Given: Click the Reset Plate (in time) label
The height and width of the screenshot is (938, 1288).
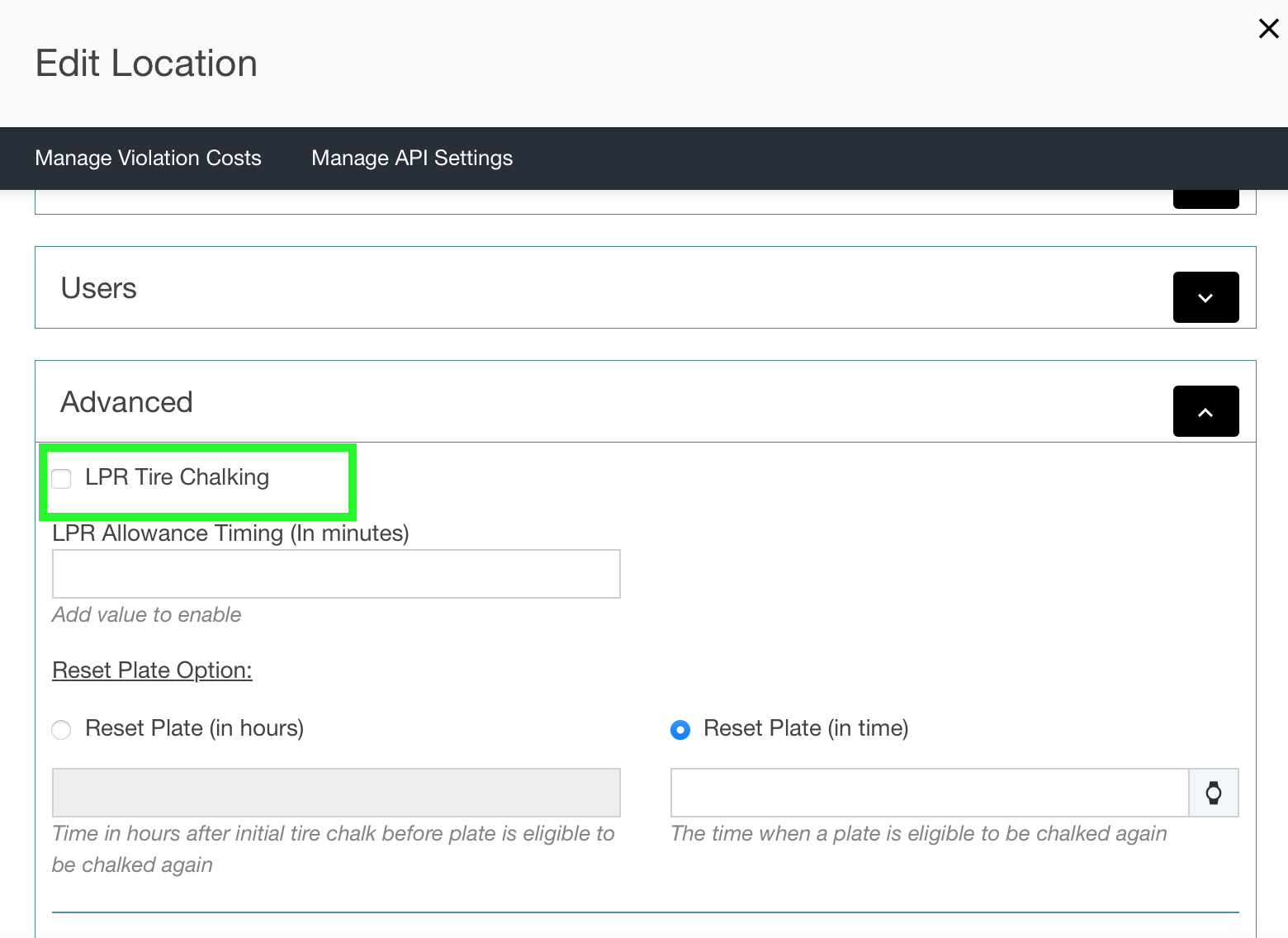Looking at the screenshot, I should 806,728.
